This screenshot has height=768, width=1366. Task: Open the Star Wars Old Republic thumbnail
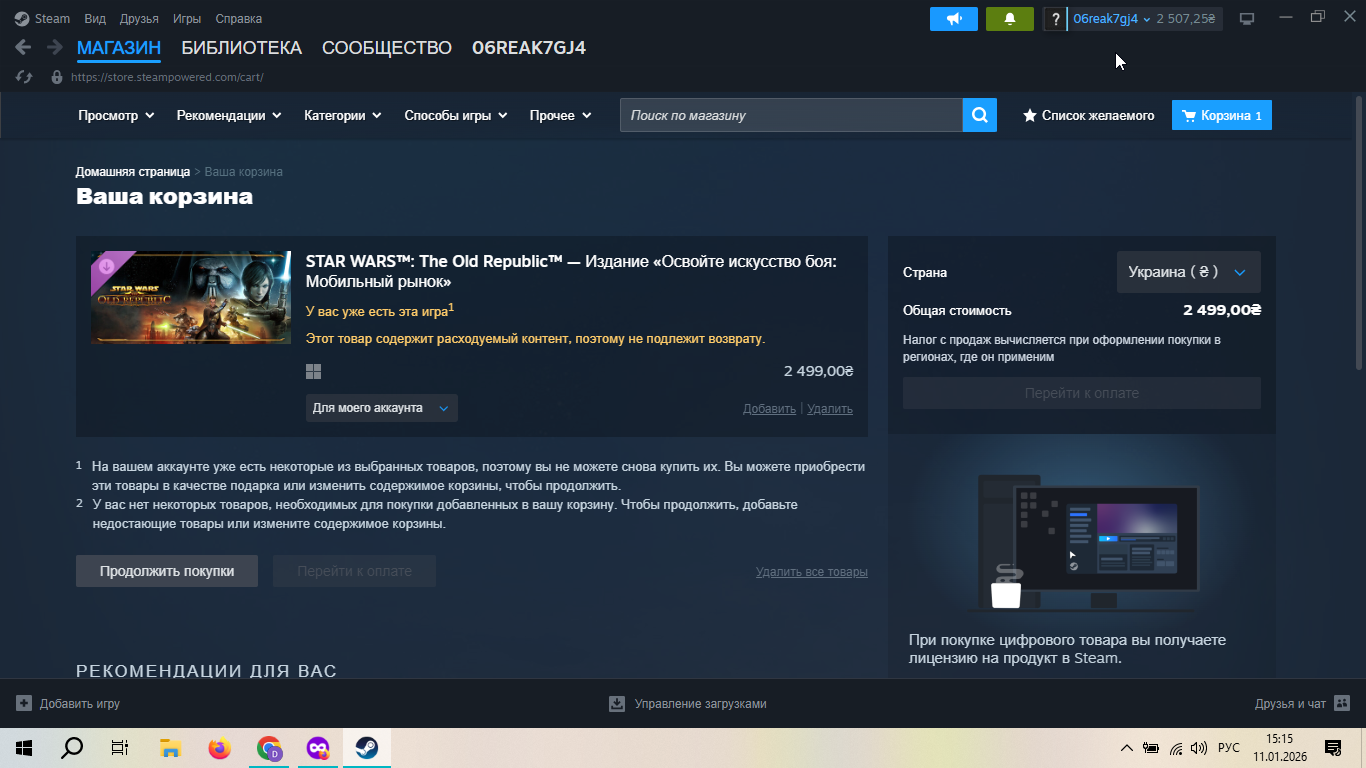tap(191, 297)
